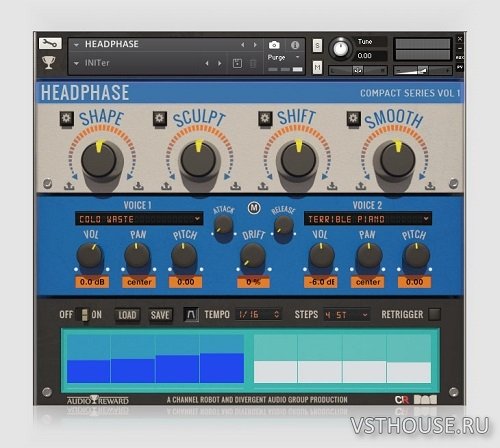Click the sequencer shape icon beside TEMPO

[191, 314]
